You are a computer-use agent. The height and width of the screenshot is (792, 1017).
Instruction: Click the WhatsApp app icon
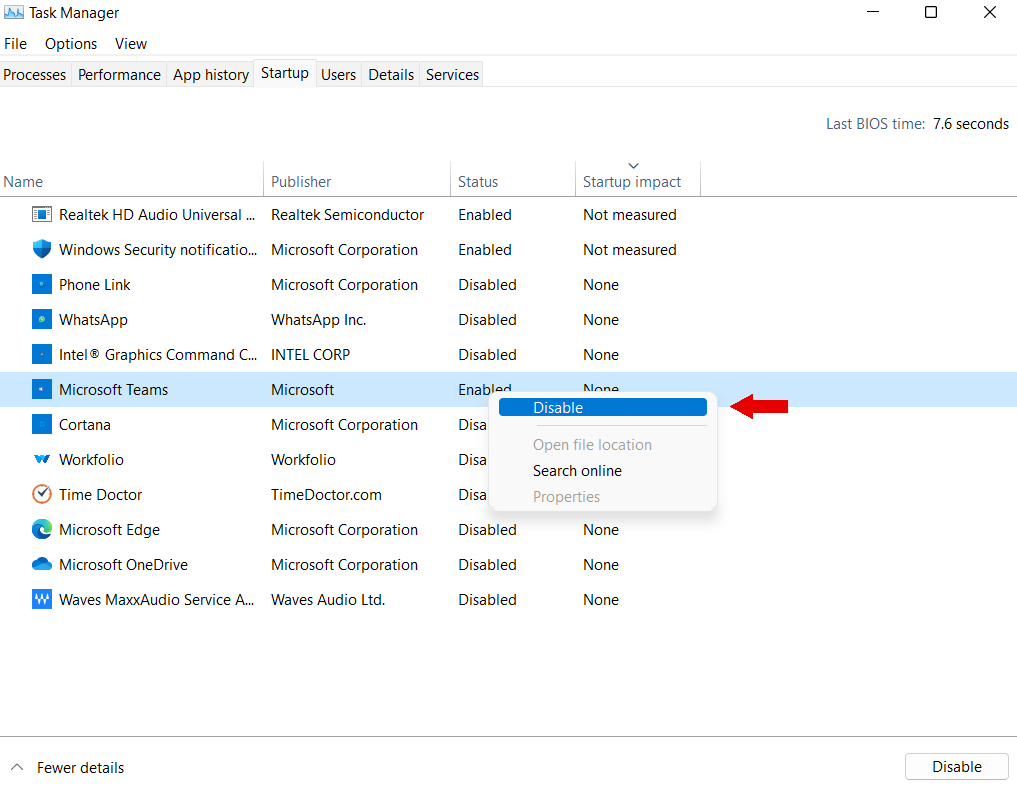pos(42,319)
